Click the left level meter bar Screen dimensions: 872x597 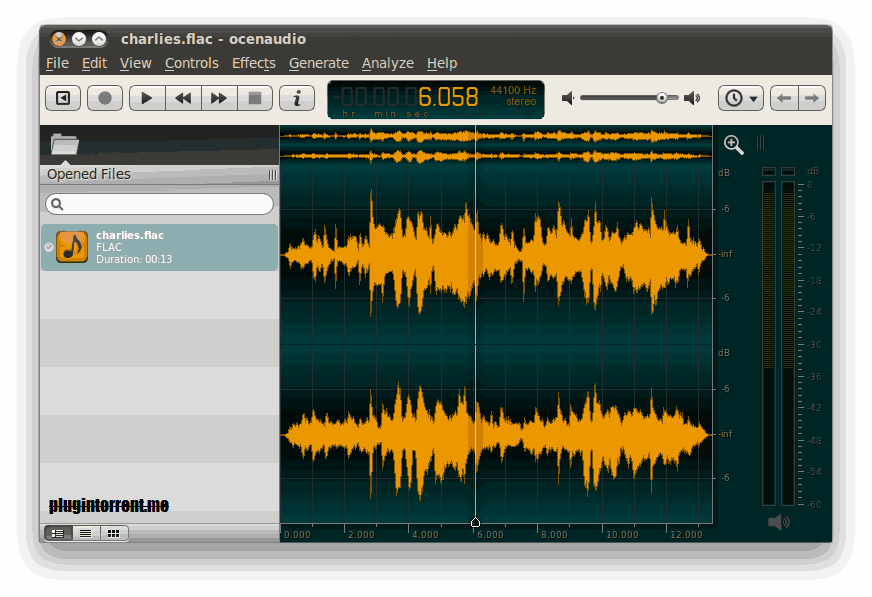[x=769, y=343]
